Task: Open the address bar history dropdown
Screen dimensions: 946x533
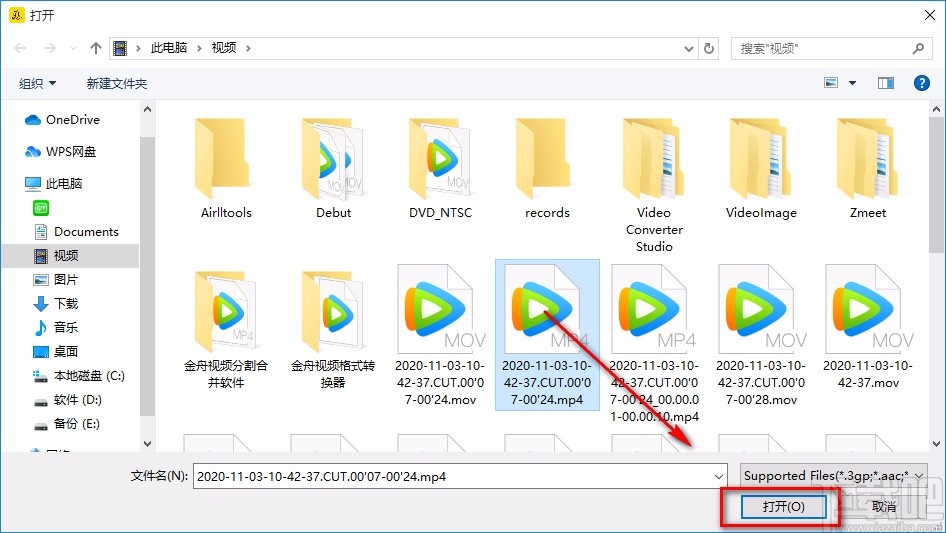Action: pos(688,48)
